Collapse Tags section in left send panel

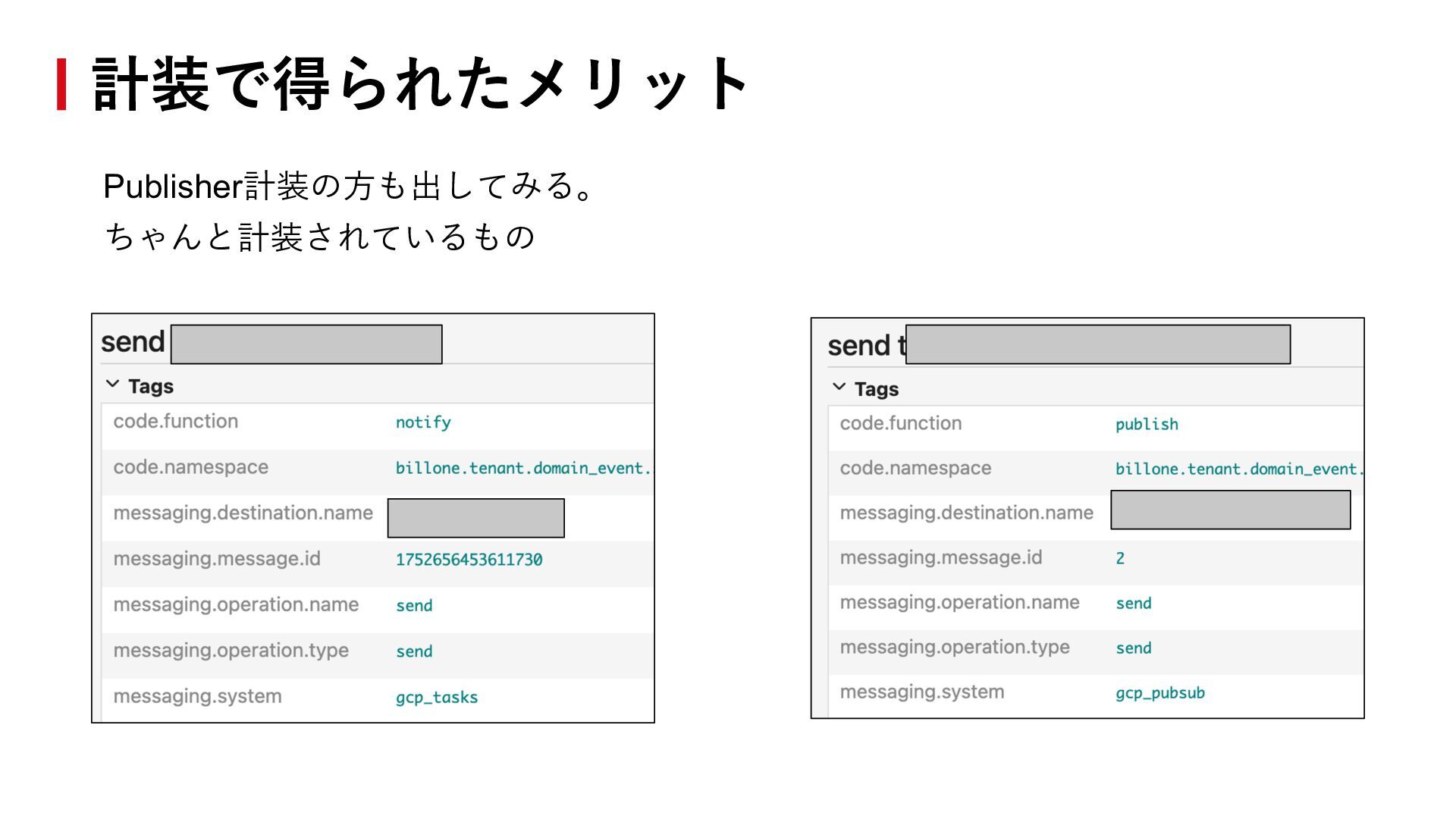[x=113, y=384]
